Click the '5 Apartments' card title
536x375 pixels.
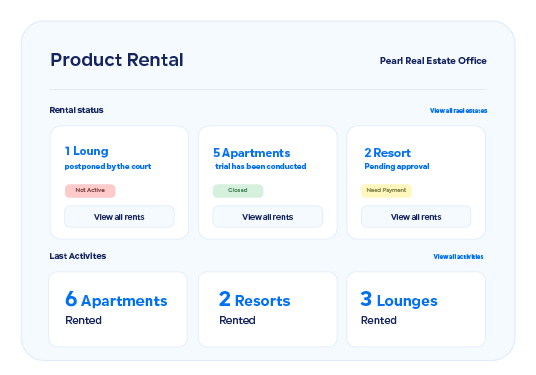252,153
